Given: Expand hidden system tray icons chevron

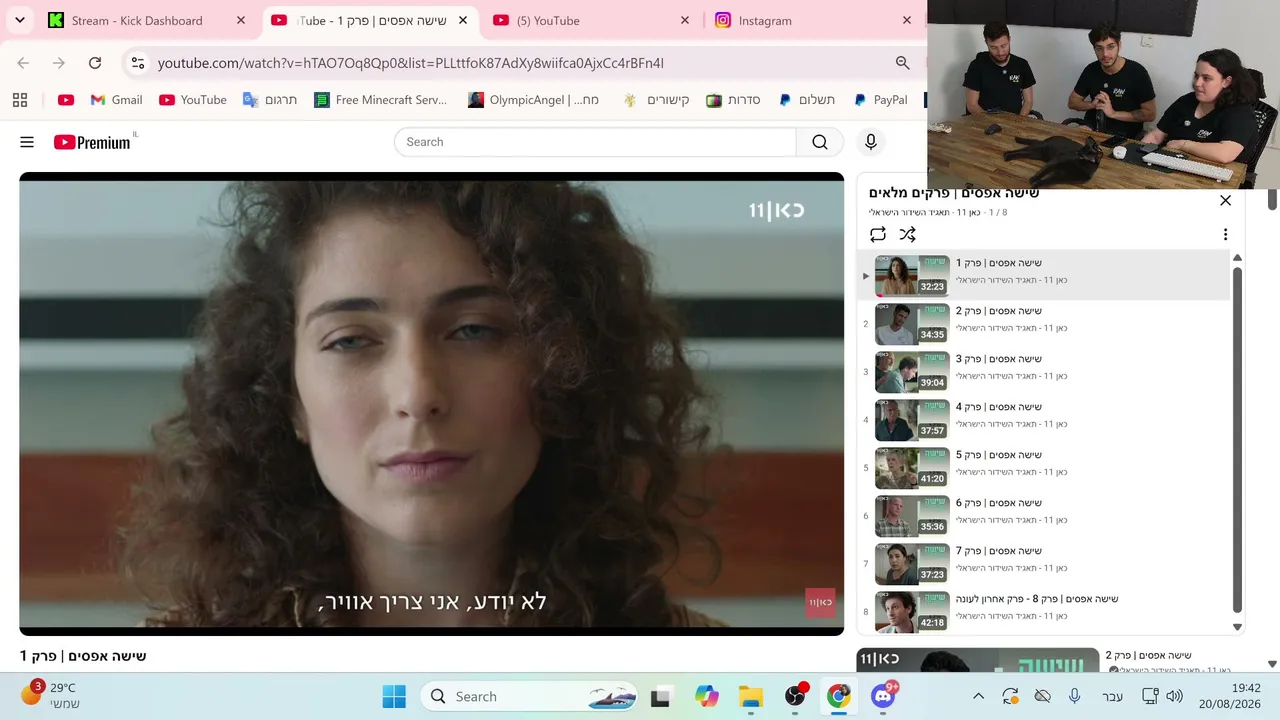Looking at the screenshot, I should (x=979, y=697).
